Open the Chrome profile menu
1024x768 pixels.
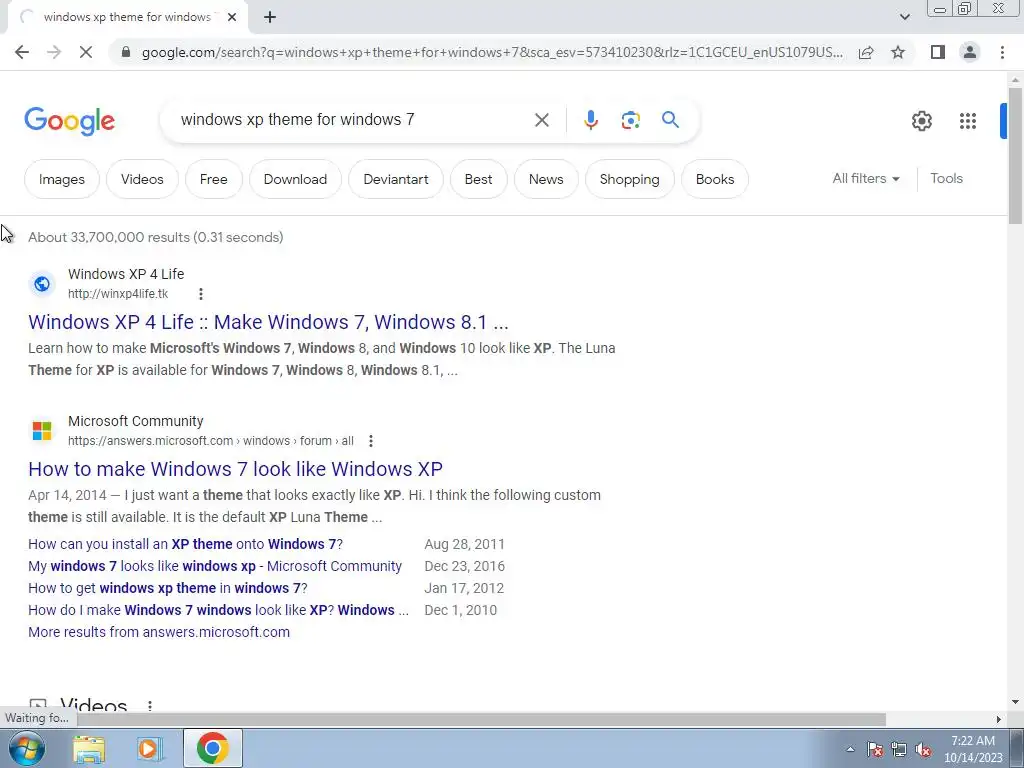(970, 52)
